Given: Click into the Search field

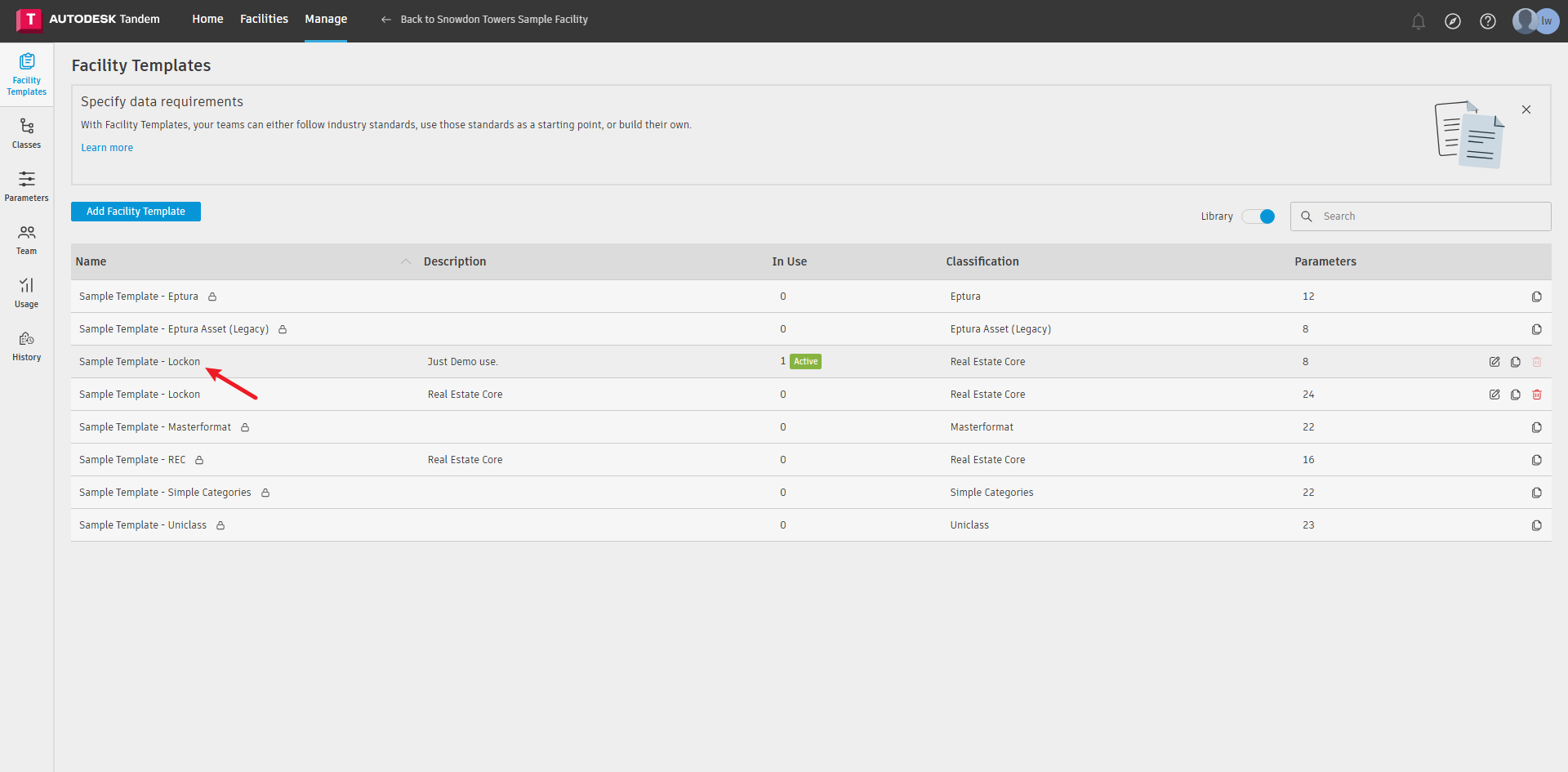Looking at the screenshot, I should click(1421, 216).
